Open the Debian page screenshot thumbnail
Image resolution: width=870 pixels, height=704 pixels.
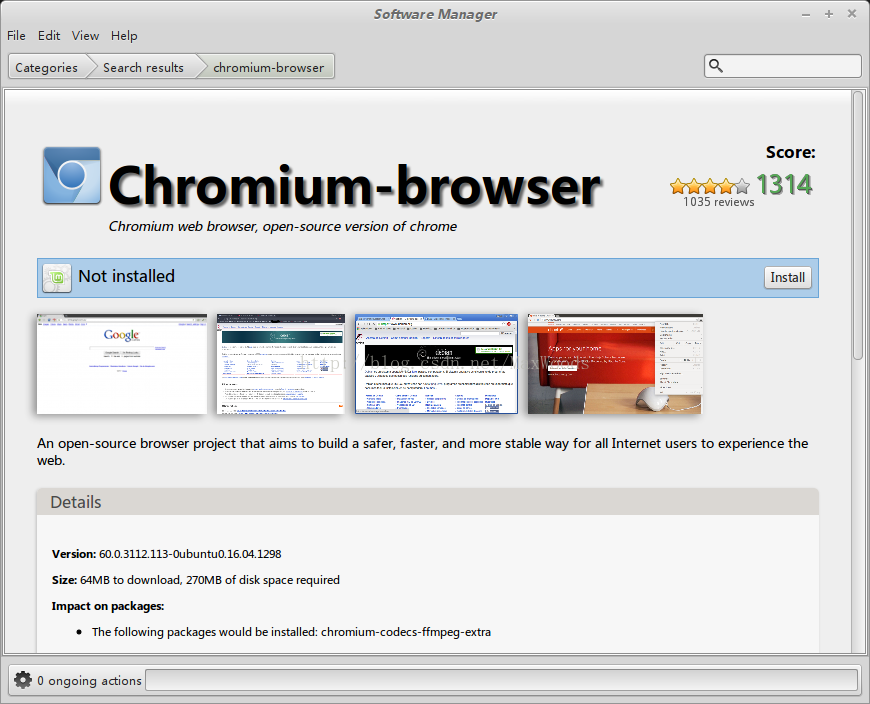(x=436, y=364)
